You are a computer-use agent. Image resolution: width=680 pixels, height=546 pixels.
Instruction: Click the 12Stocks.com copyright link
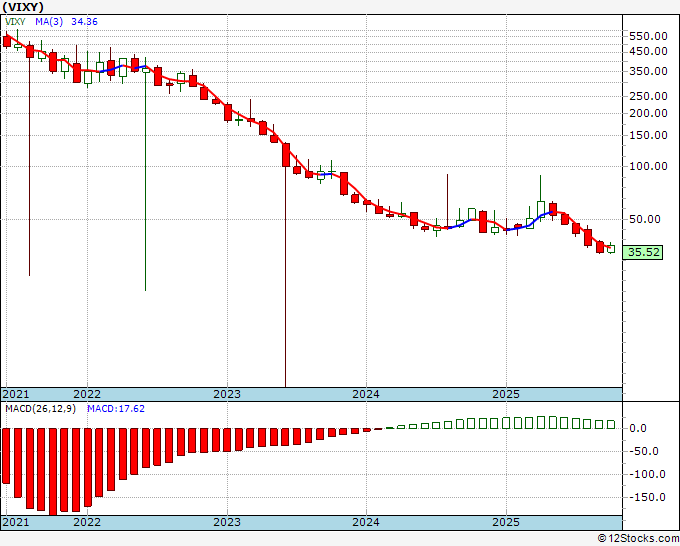638,539
